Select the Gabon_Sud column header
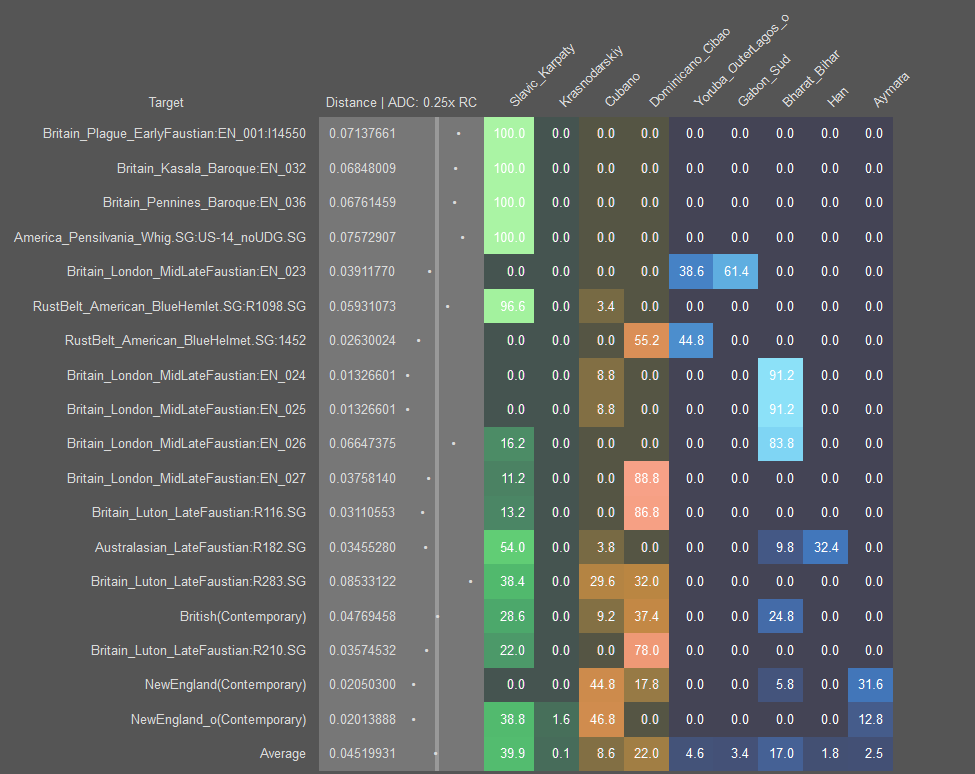This screenshot has height=774, width=975. click(x=764, y=80)
